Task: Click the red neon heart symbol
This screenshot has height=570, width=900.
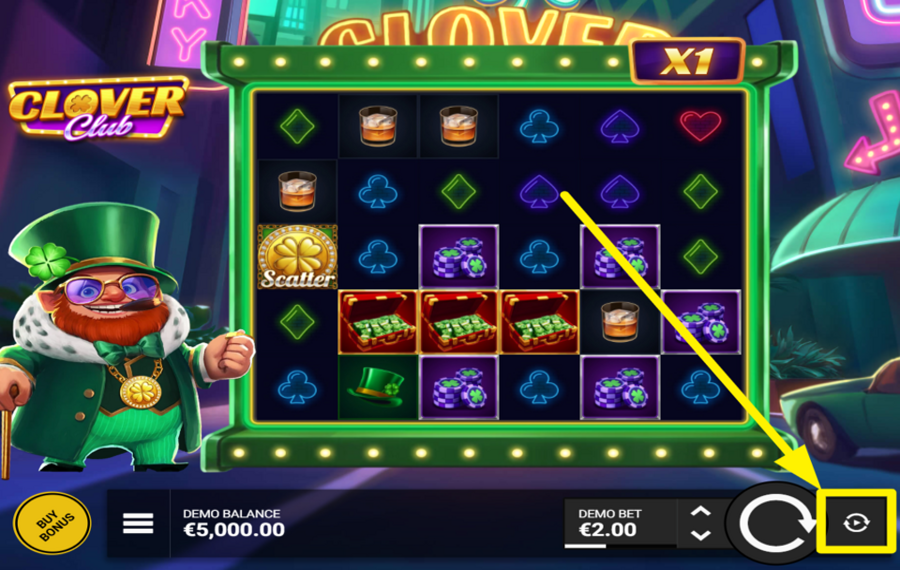Action: pyautogui.click(x=700, y=125)
